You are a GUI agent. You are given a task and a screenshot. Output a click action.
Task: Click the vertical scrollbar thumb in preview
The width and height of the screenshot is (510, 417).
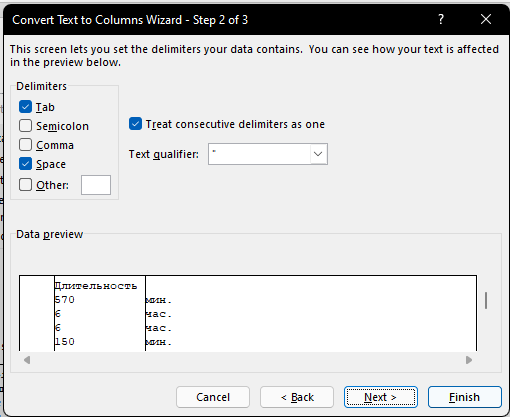(486, 301)
